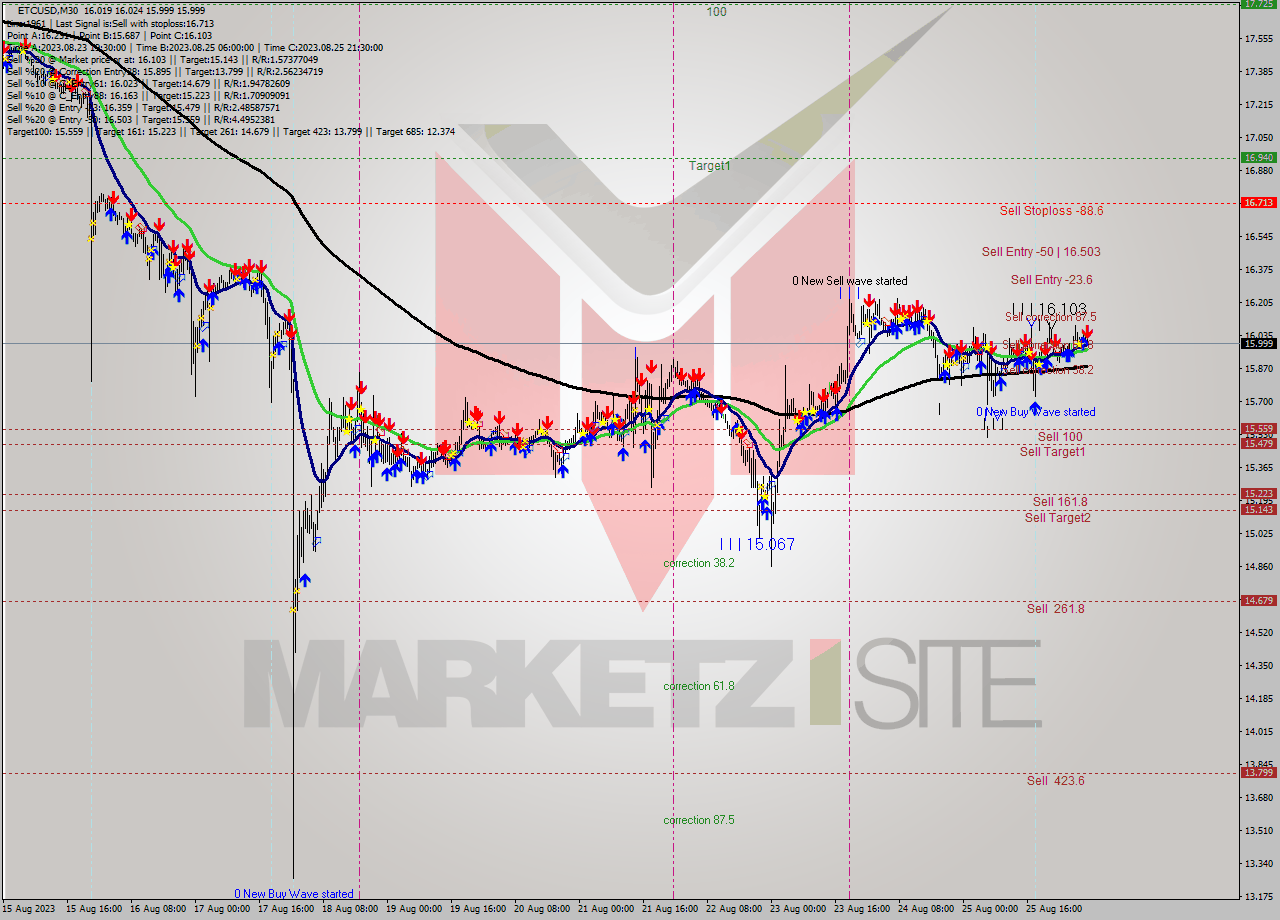Click the '15 Aug 2023' date label
1280x920 pixels.
tap(28, 909)
